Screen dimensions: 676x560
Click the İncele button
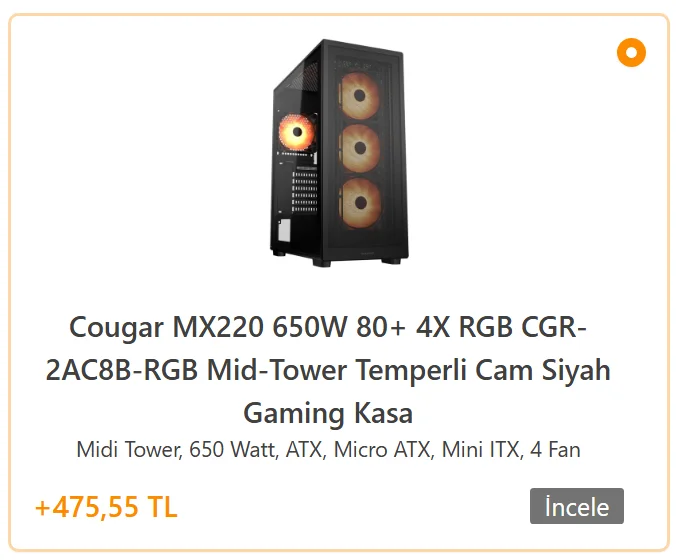(x=576, y=506)
